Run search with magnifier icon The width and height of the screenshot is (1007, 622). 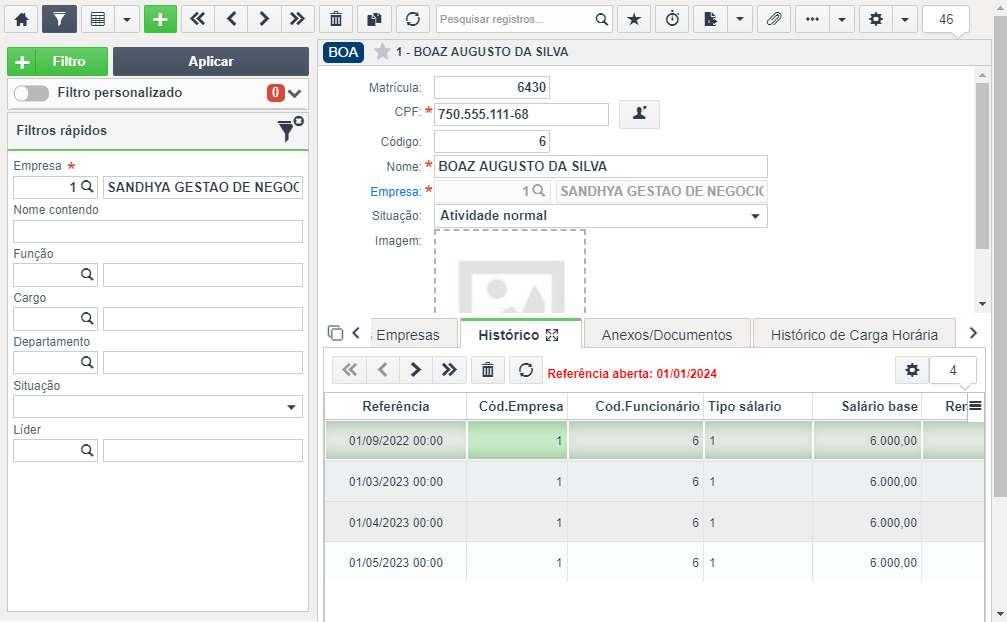click(x=601, y=19)
